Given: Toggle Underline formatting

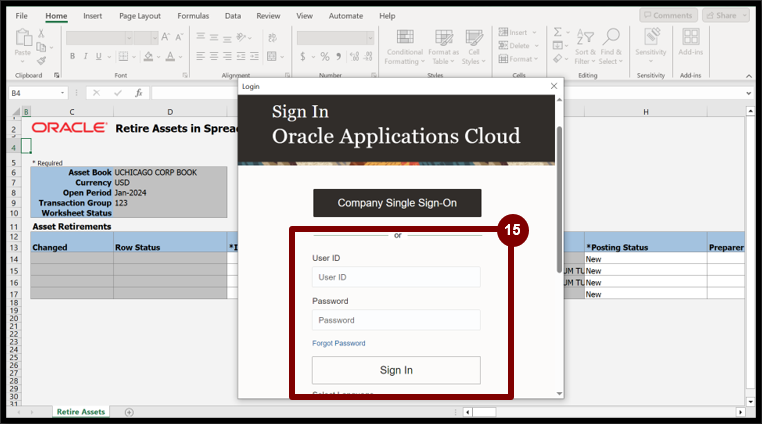Looking at the screenshot, I should 99,56.
